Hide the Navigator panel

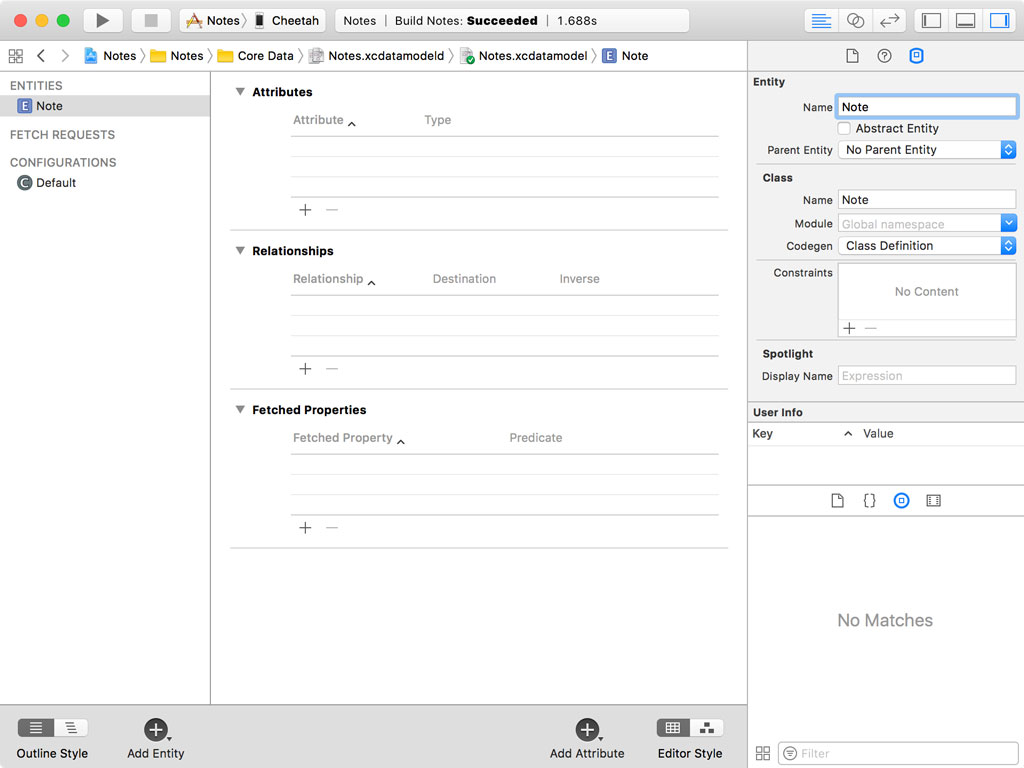click(931, 20)
